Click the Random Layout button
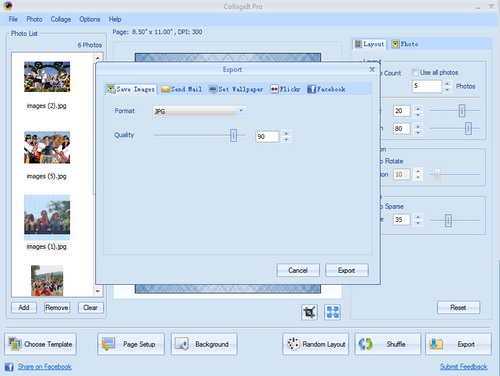This screenshot has width=500, height=376. 316,344
